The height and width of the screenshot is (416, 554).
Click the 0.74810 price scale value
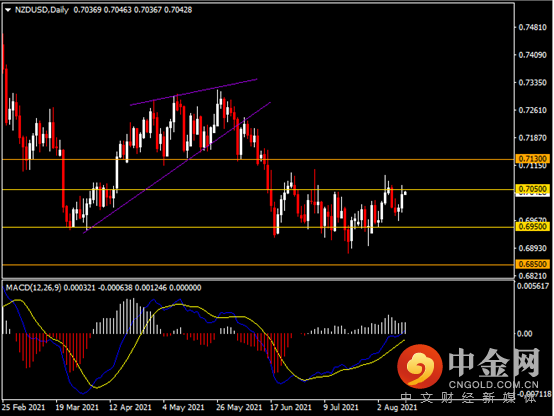[532, 27]
